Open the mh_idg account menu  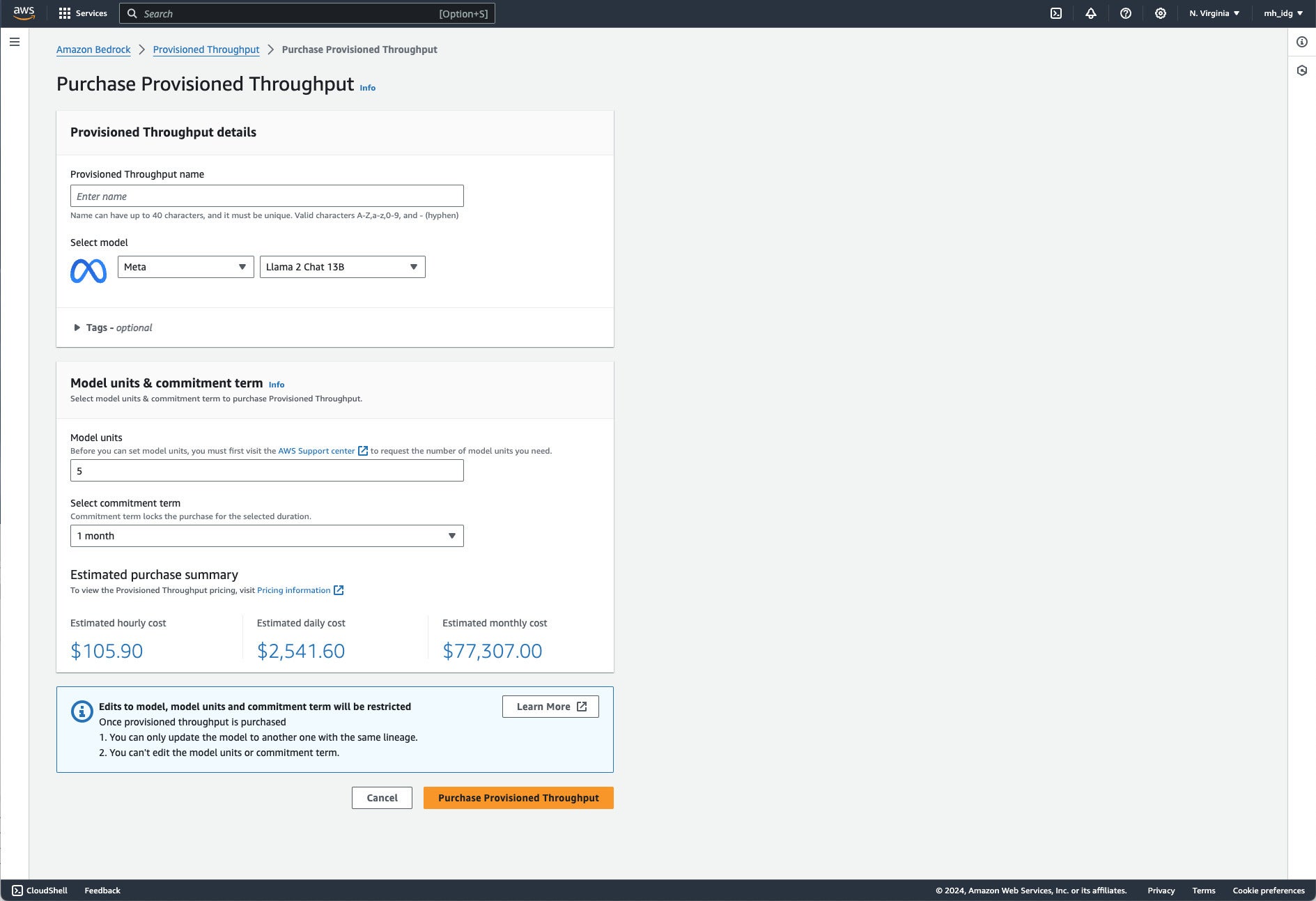pyautogui.click(x=1283, y=13)
